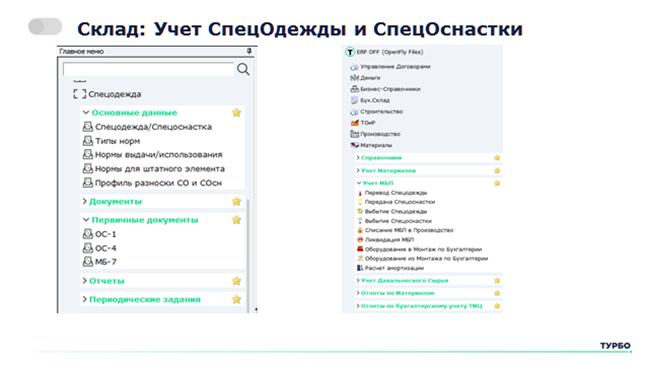Toggle the favorite star for Отчеты по Материалам
This screenshot has height=365, width=649.
497,293
